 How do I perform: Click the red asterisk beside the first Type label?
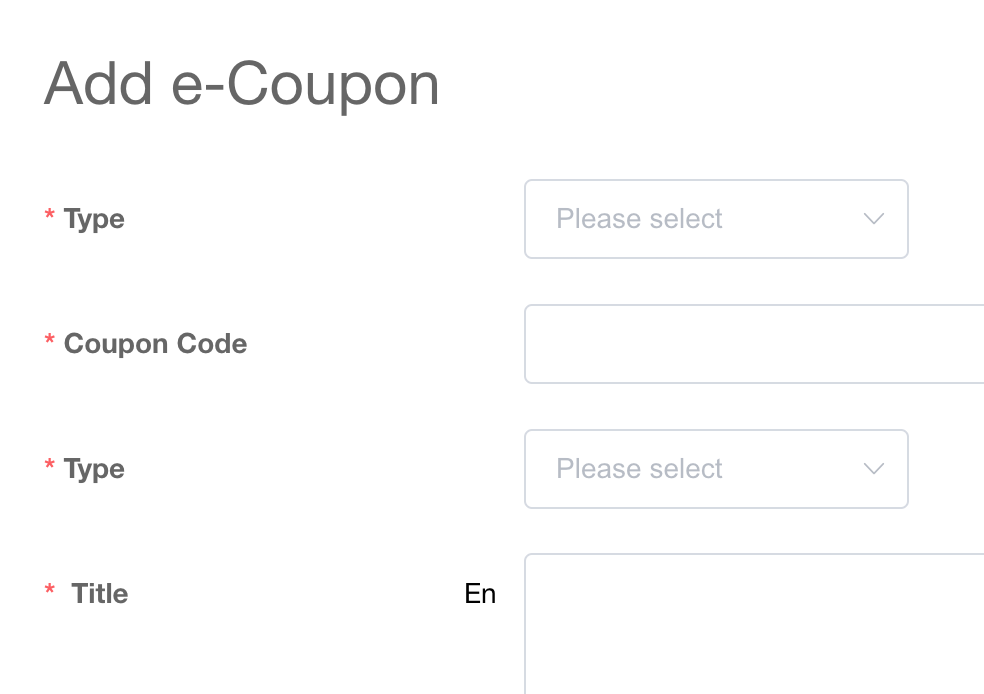click(49, 217)
